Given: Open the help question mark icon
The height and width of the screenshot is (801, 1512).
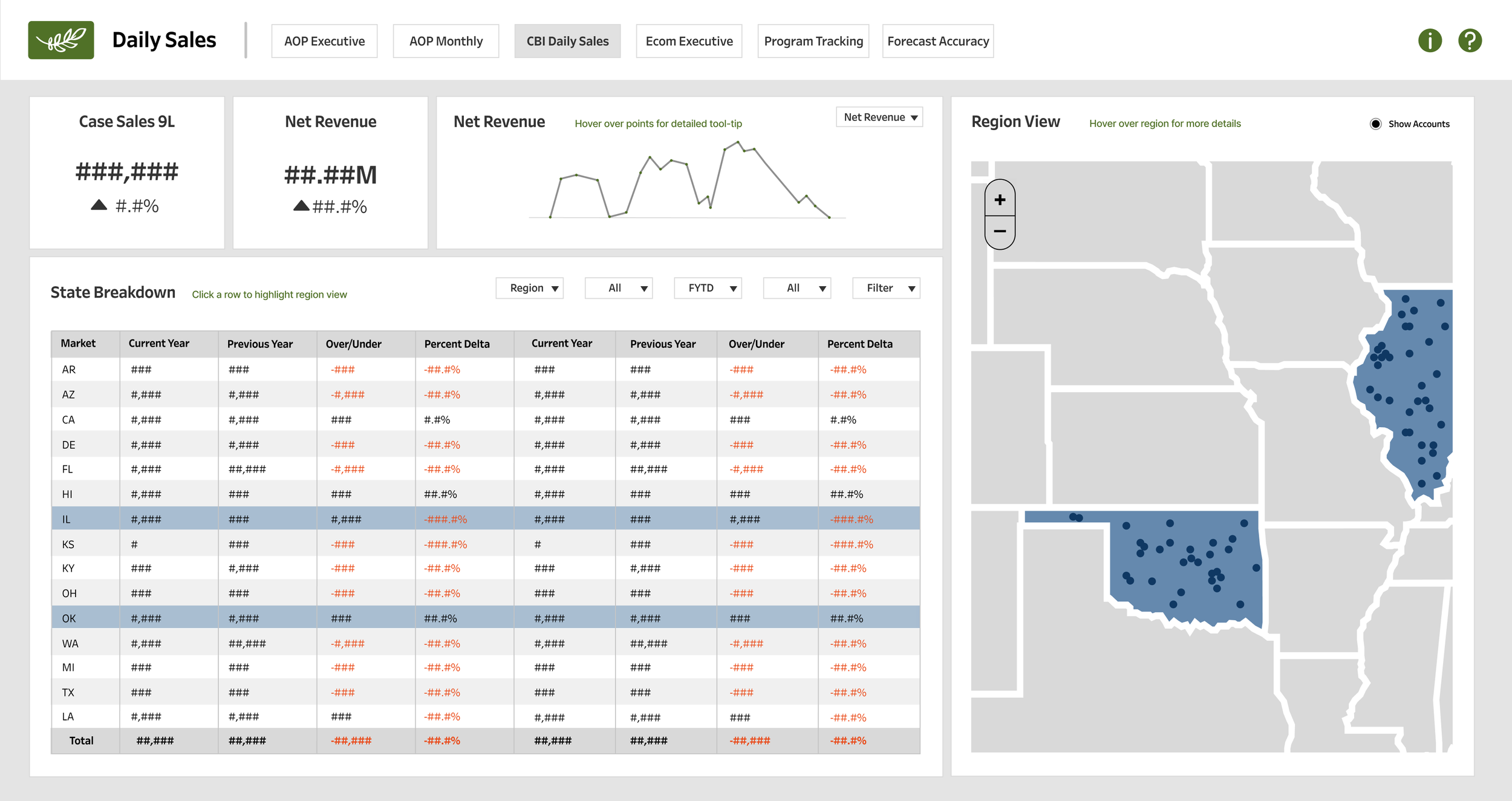Looking at the screenshot, I should point(1470,41).
